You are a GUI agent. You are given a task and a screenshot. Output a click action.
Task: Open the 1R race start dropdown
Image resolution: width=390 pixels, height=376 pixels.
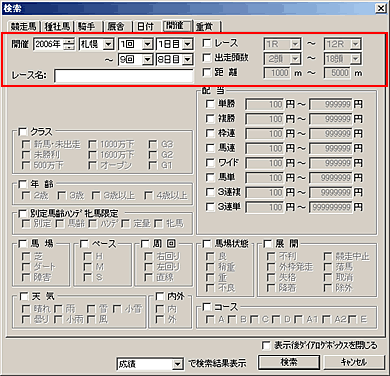pyautogui.click(x=295, y=44)
